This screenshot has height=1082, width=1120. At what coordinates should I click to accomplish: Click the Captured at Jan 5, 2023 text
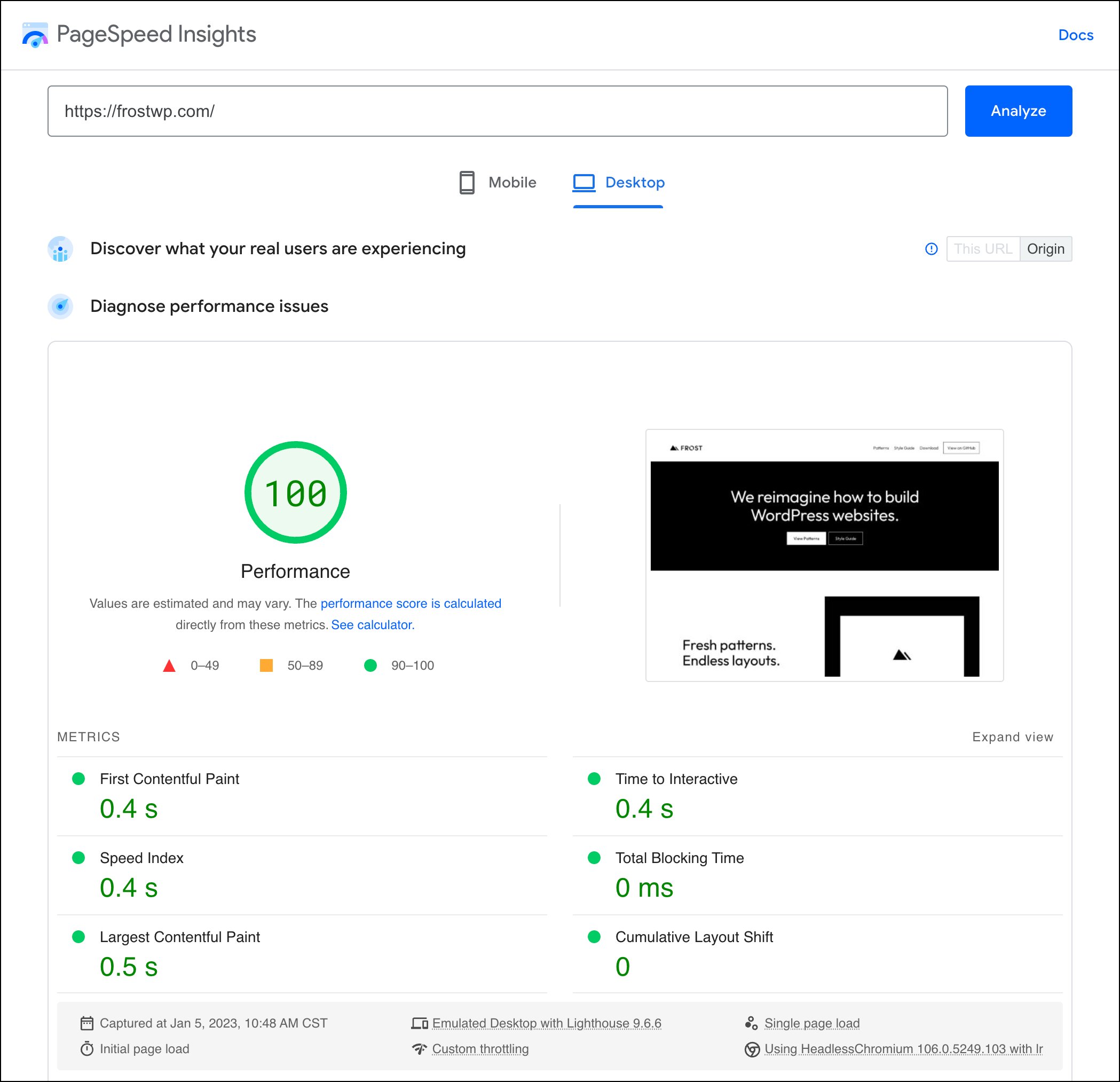[213, 1023]
